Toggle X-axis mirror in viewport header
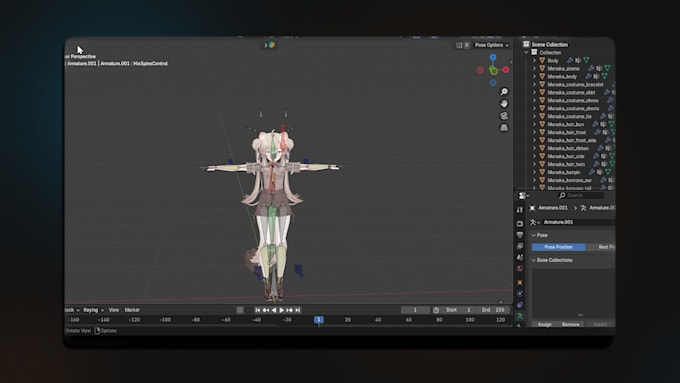The height and width of the screenshot is (383, 680). pos(467,45)
